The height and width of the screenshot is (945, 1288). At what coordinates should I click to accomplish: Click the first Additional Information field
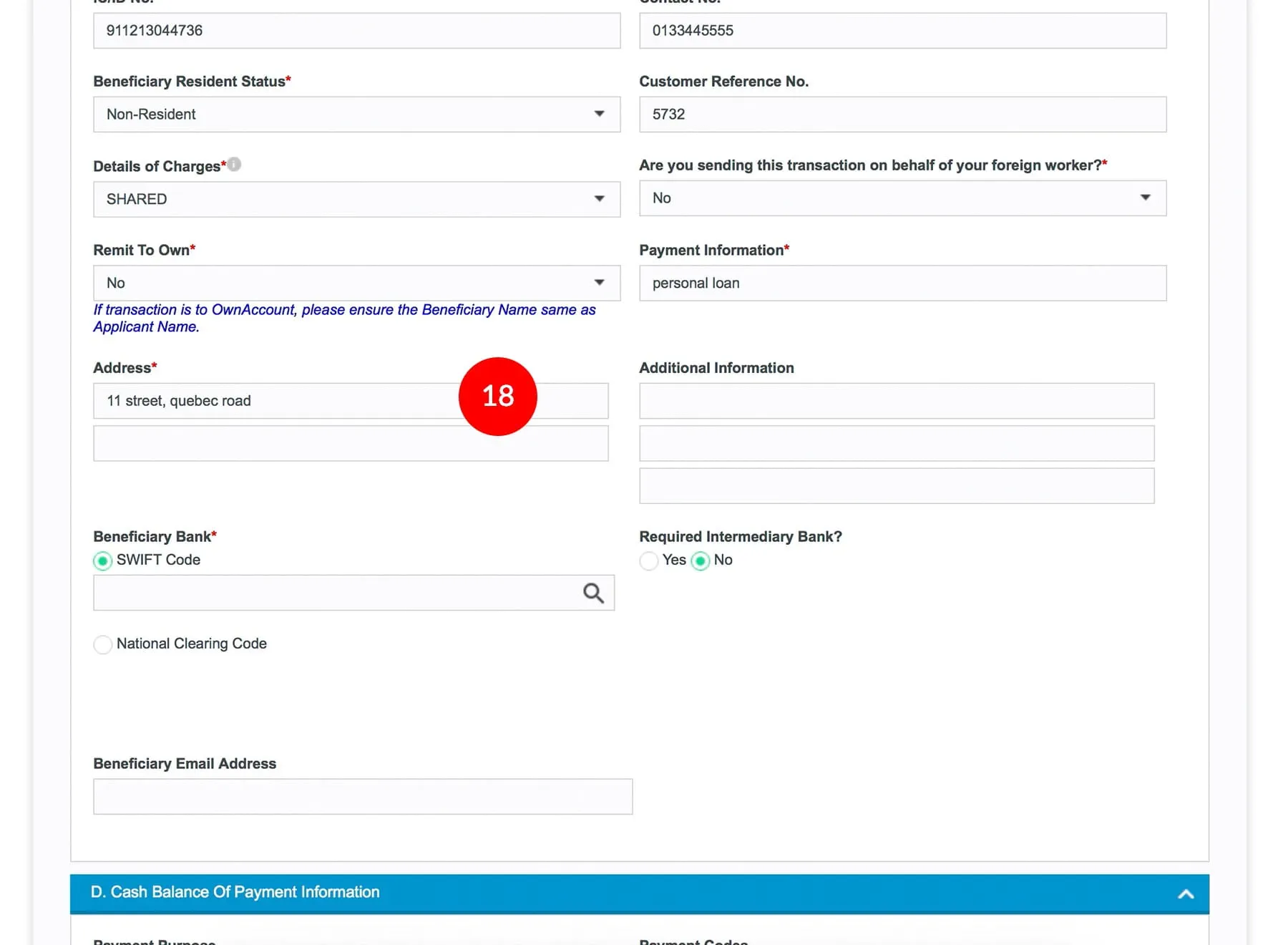click(x=897, y=401)
